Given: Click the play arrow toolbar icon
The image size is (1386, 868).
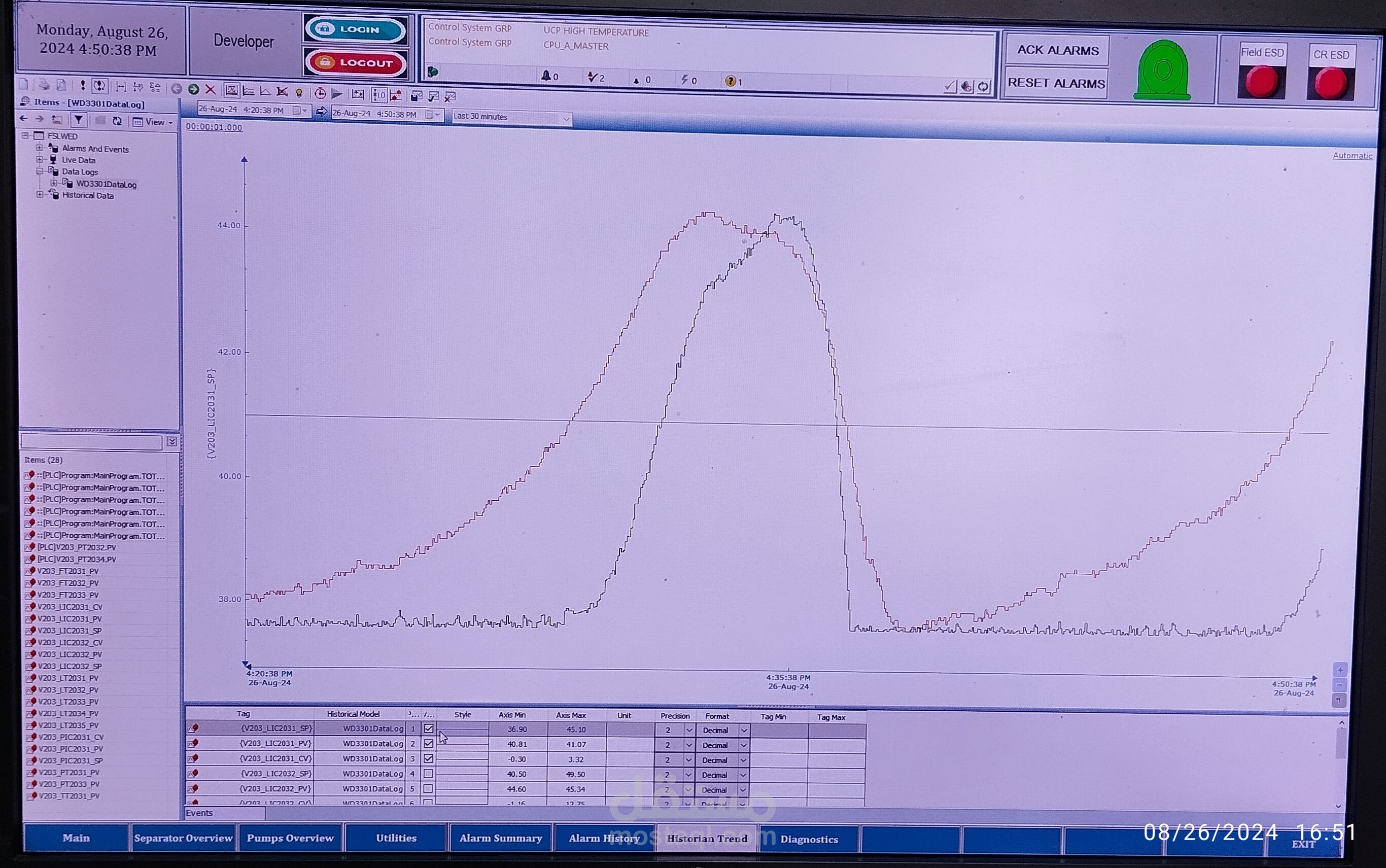Looking at the screenshot, I should 337,93.
